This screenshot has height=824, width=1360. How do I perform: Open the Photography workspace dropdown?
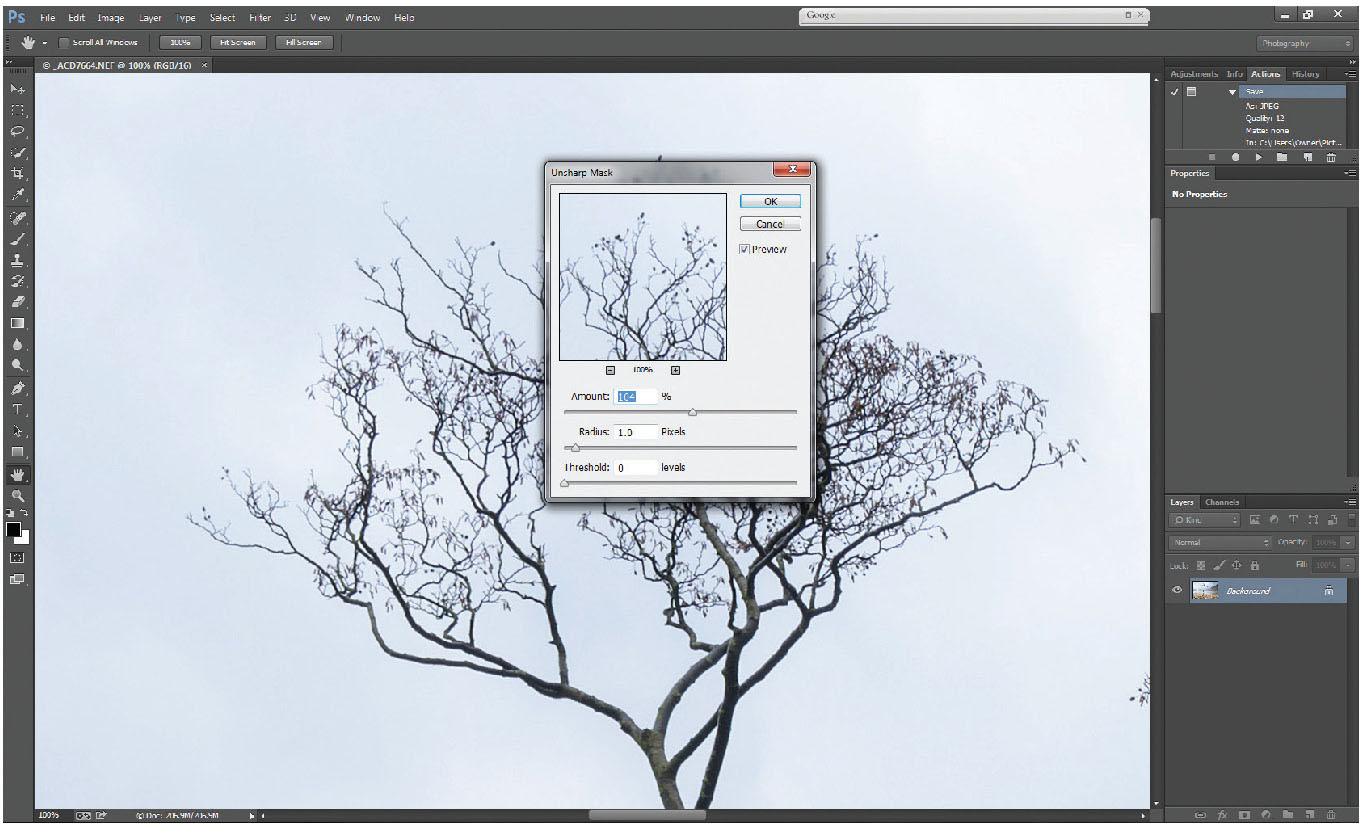[x=1304, y=43]
